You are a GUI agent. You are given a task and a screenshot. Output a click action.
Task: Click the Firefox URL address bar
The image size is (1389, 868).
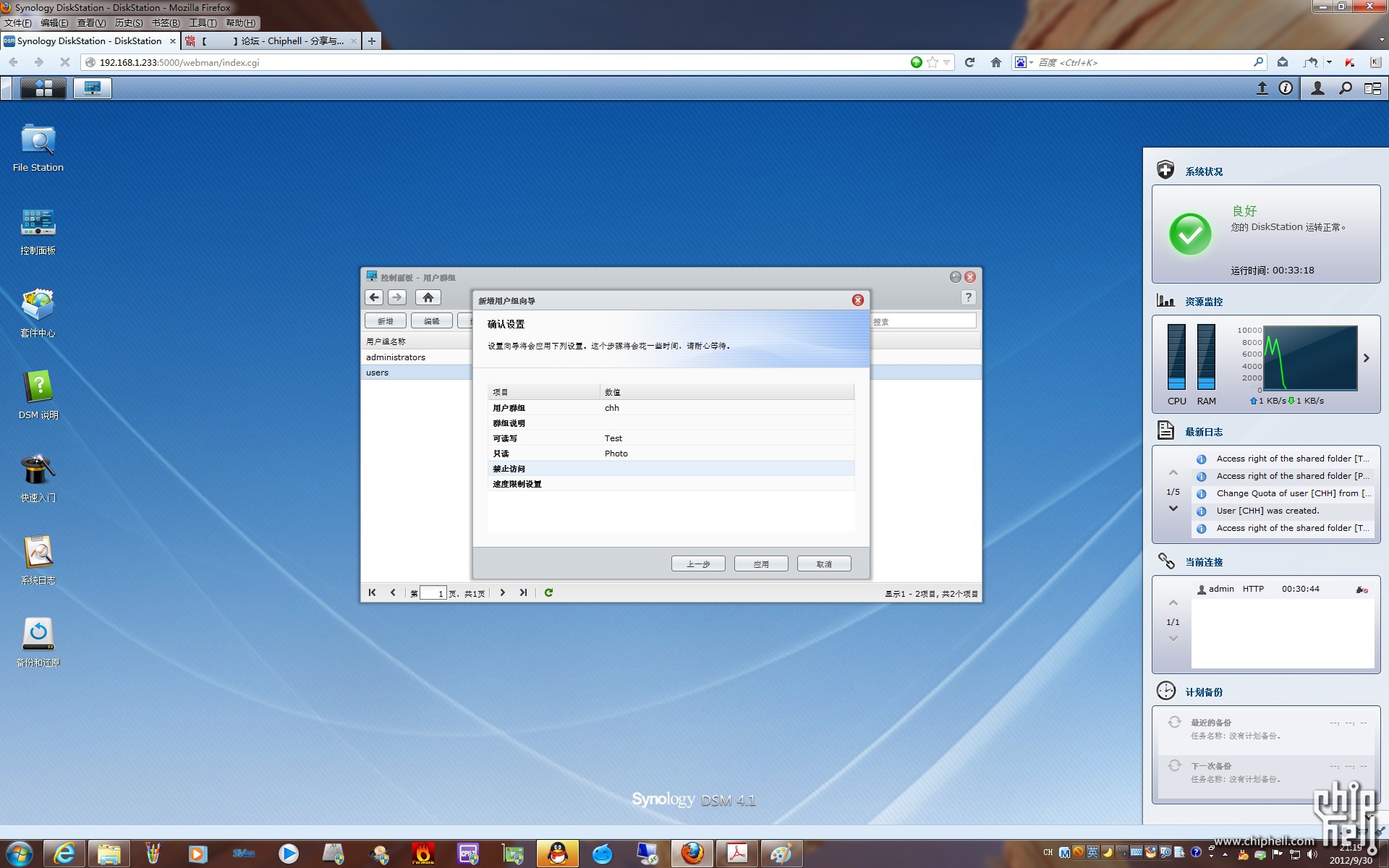pyautogui.click(x=499, y=62)
